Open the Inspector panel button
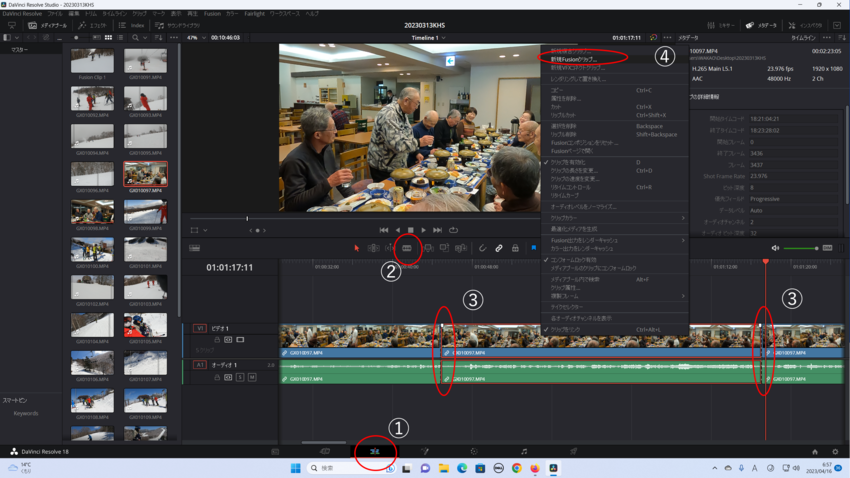Screen dimensions: 850x478 [x=805, y=25]
